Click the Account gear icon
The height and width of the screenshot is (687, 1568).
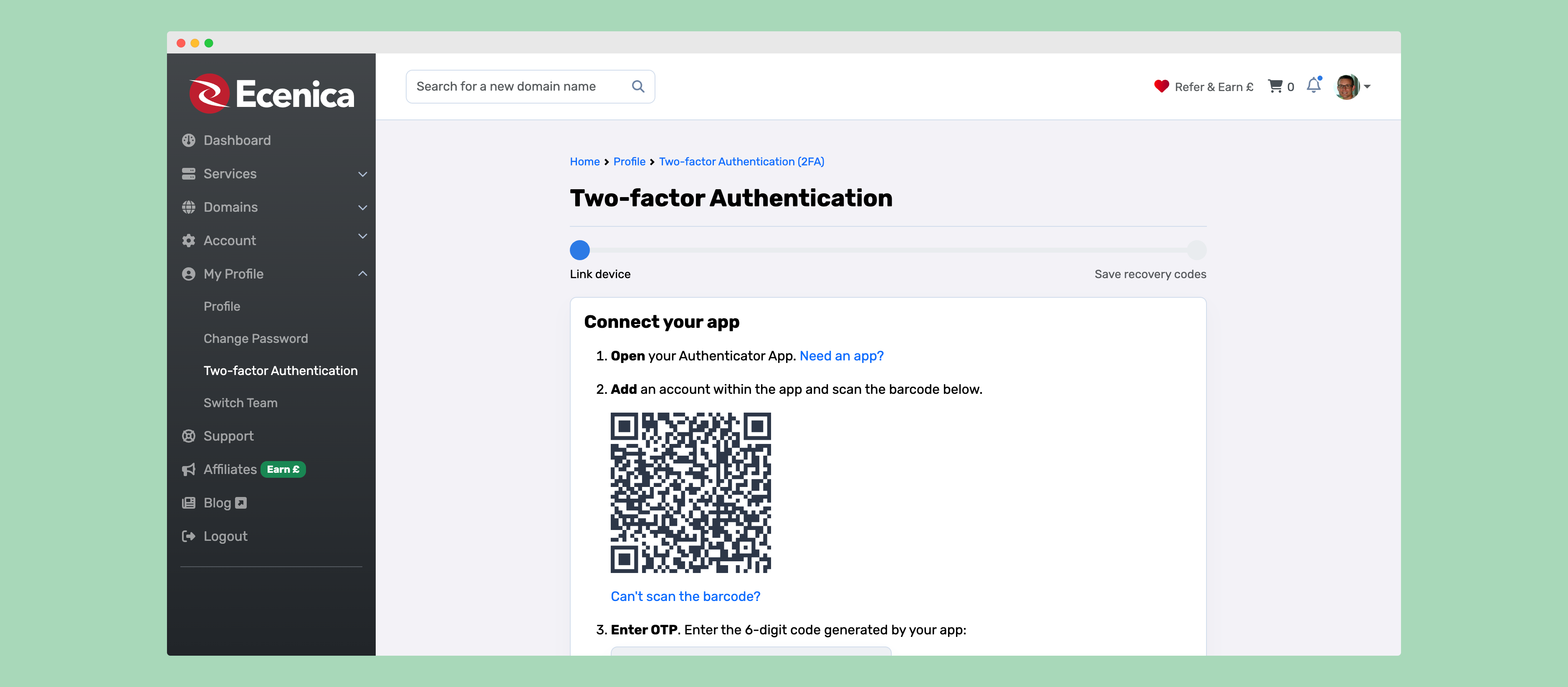189,241
